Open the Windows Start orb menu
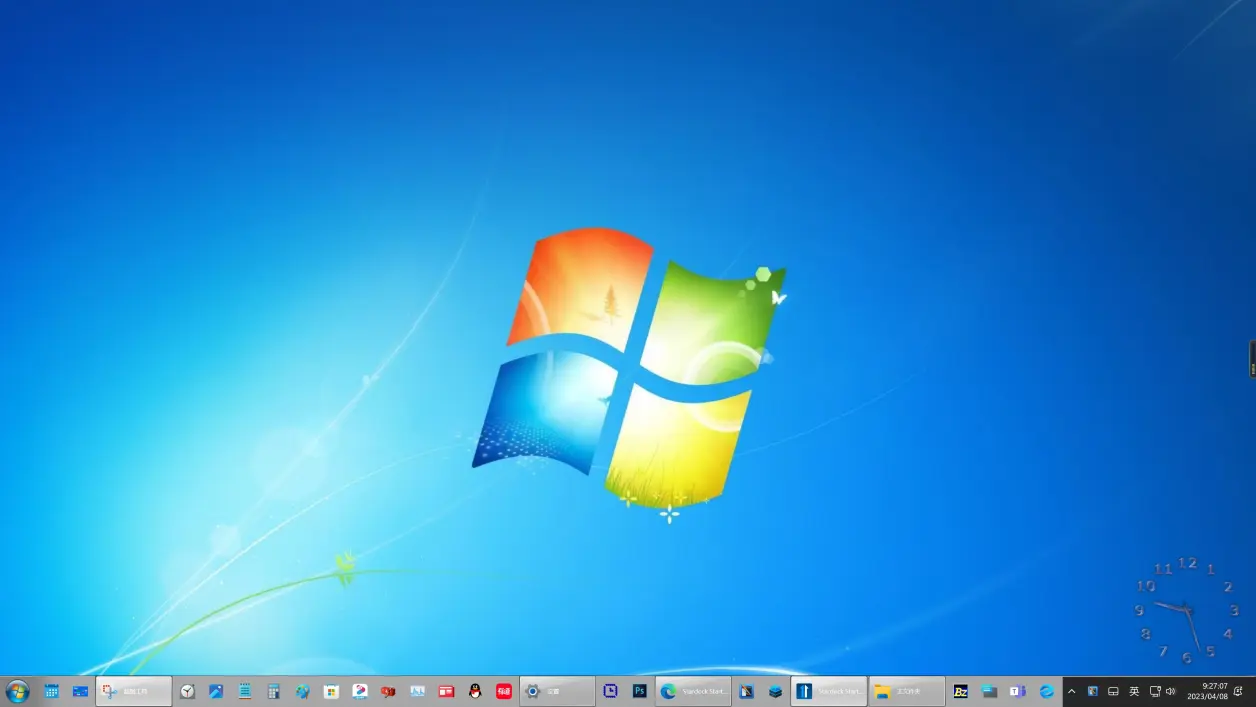The width and height of the screenshot is (1256, 707). [x=17, y=691]
